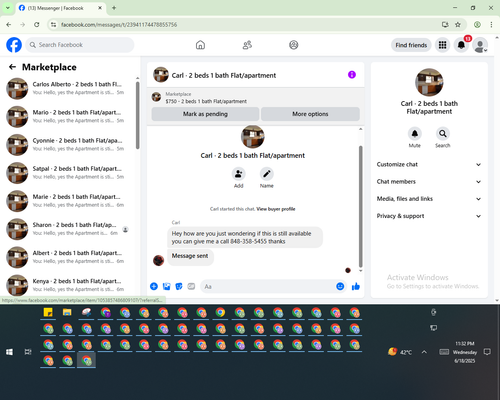Click the browser address bar URL
The image size is (500, 400).
[119, 25]
